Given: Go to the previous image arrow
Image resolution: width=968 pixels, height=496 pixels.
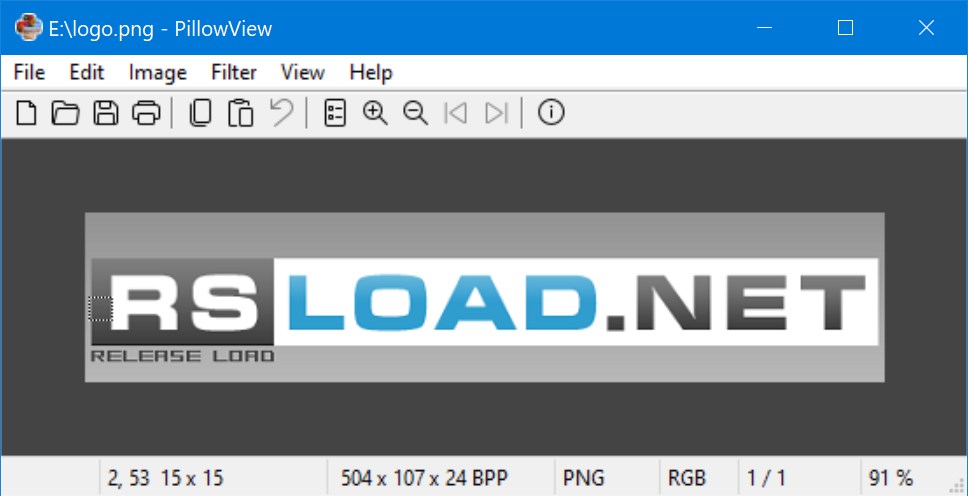Looking at the screenshot, I should pos(456,113).
